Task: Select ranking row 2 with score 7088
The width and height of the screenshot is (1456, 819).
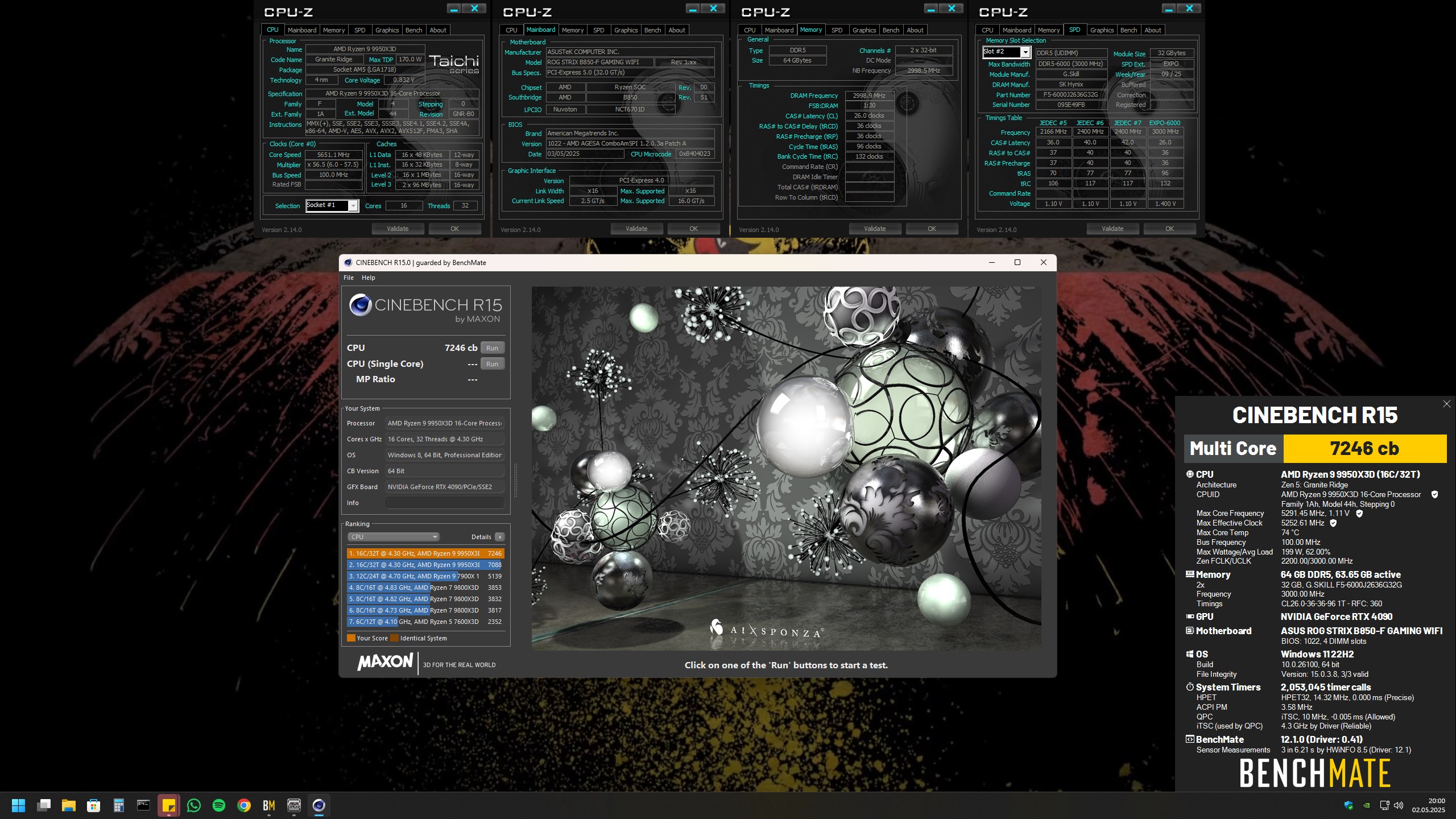Action: 425,565
